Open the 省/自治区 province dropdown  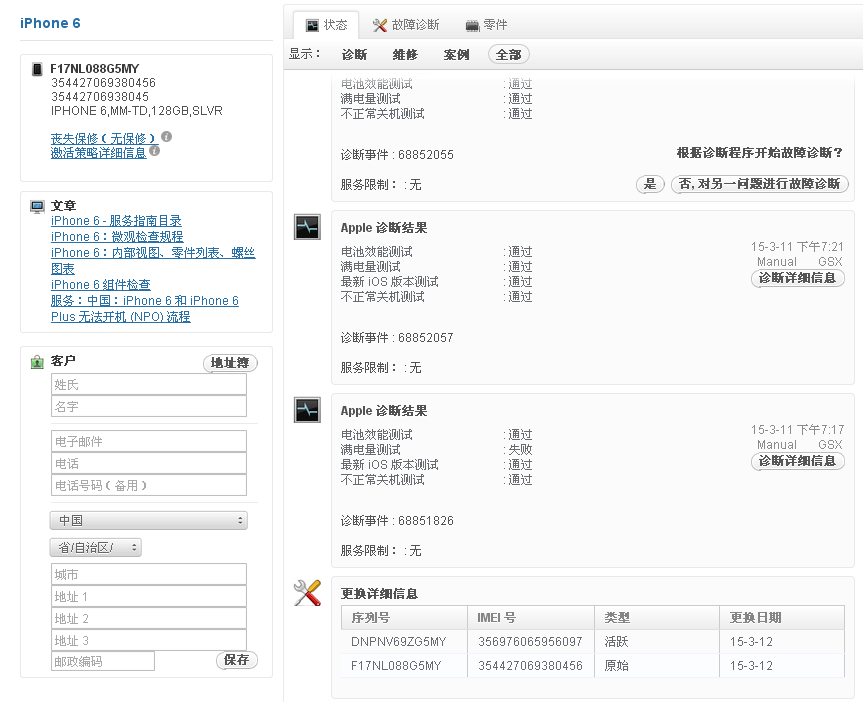[x=96, y=547]
